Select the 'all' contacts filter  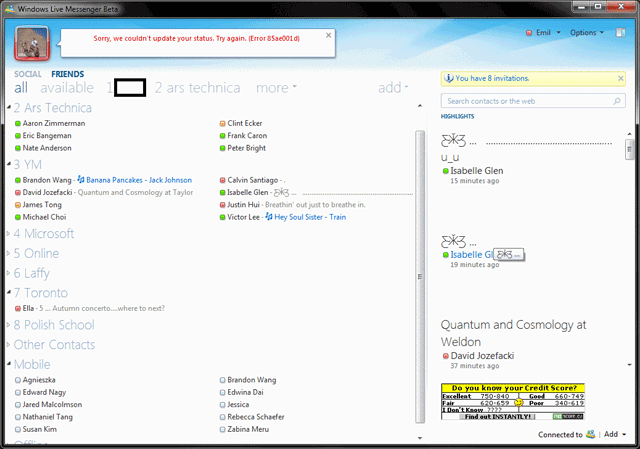21,88
